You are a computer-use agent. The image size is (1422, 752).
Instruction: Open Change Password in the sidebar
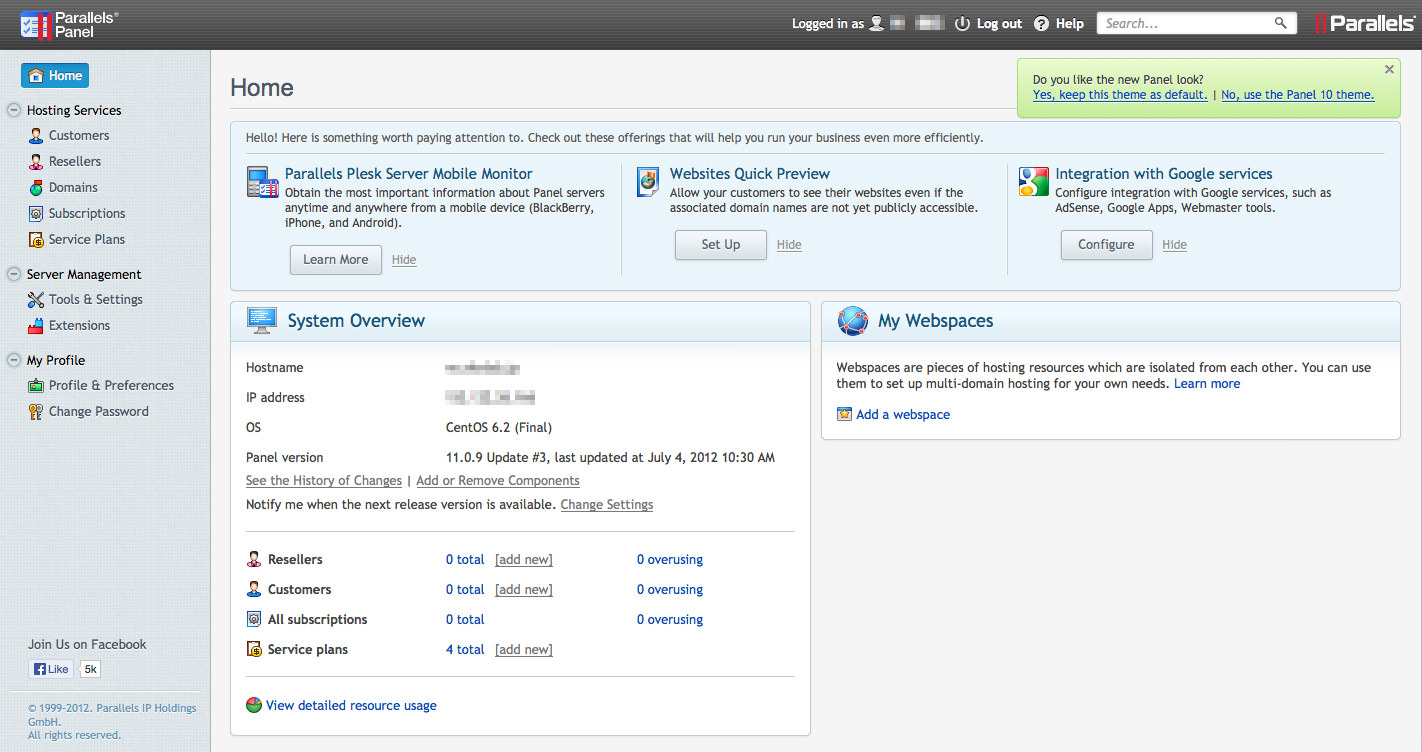[98, 412]
